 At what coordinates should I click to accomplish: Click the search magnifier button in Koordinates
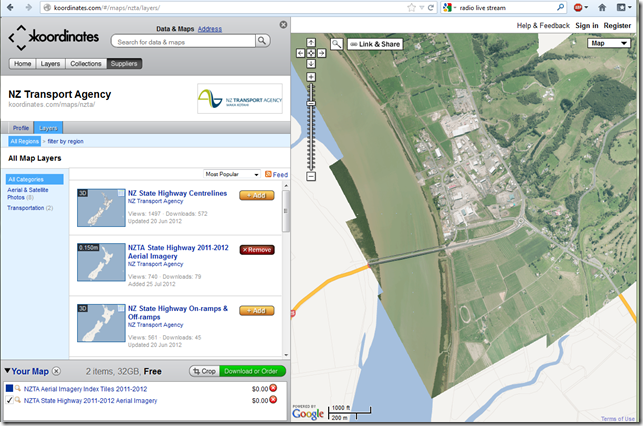262,41
